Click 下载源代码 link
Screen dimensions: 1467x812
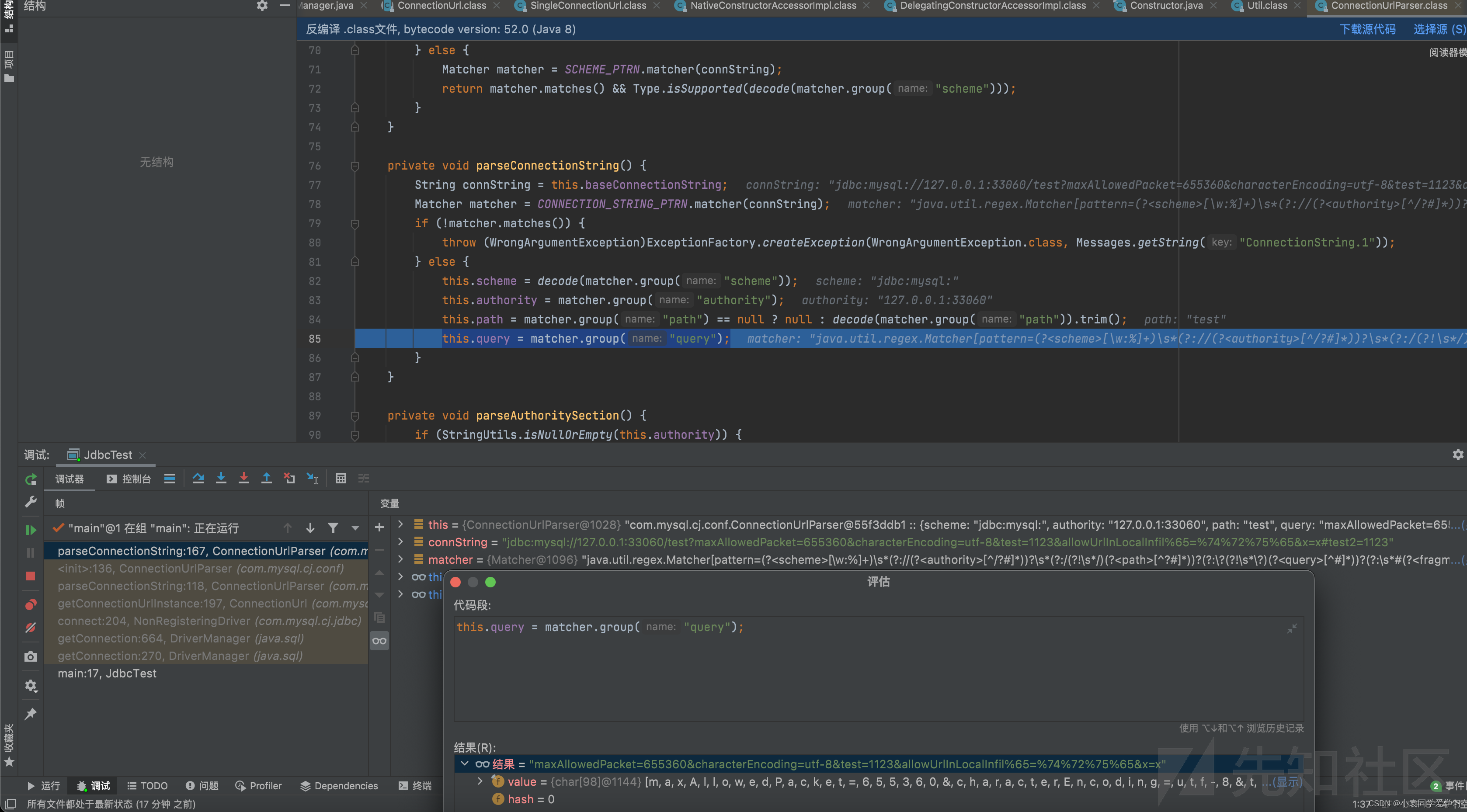pos(1367,29)
